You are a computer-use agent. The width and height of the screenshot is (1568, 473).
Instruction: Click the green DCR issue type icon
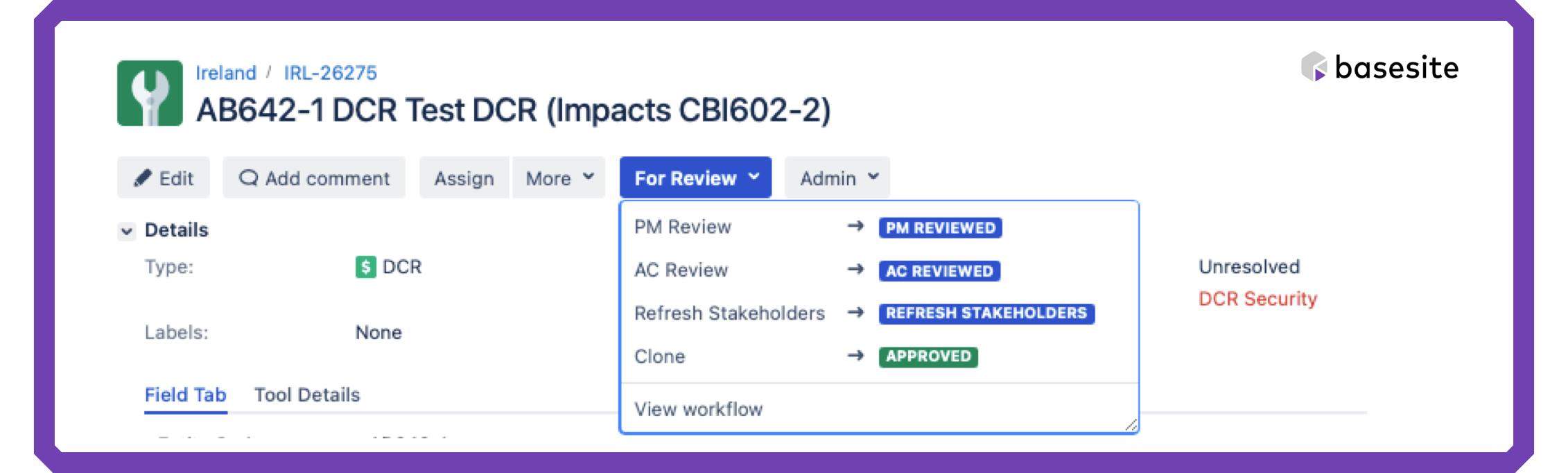pyautogui.click(x=365, y=267)
